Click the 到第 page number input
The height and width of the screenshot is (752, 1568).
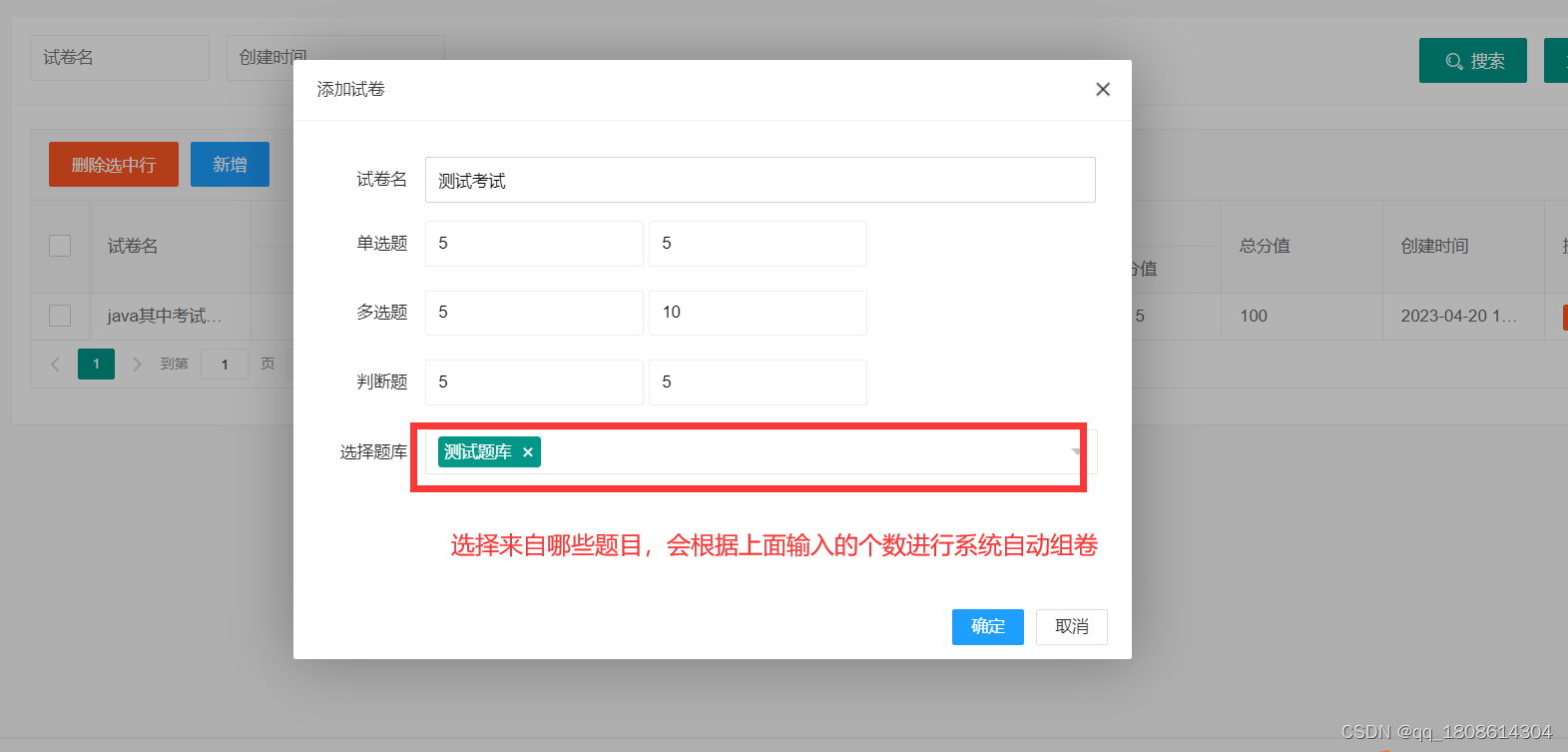coord(225,364)
